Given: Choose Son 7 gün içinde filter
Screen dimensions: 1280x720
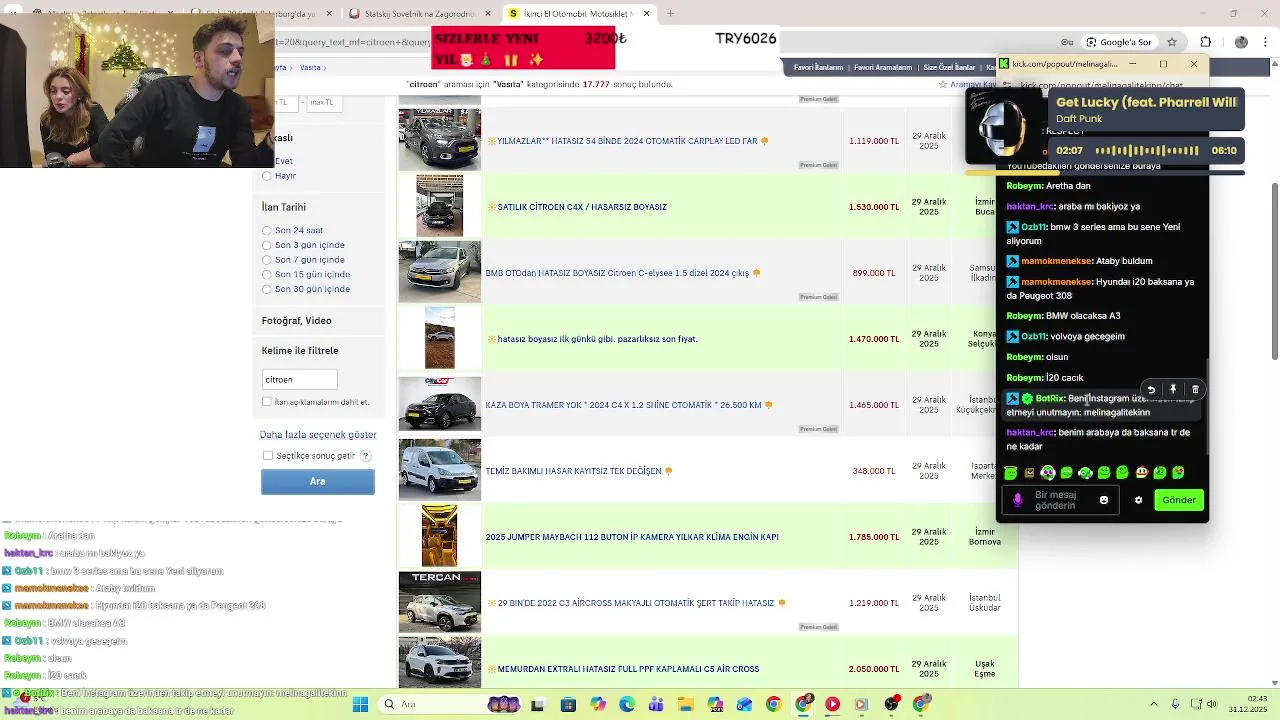Looking at the screenshot, I should coord(267,260).
